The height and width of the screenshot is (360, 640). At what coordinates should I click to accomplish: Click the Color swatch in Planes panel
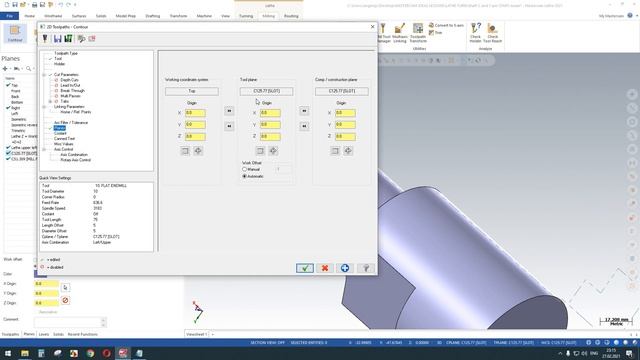pyautogui.click(x=40, y=274)
